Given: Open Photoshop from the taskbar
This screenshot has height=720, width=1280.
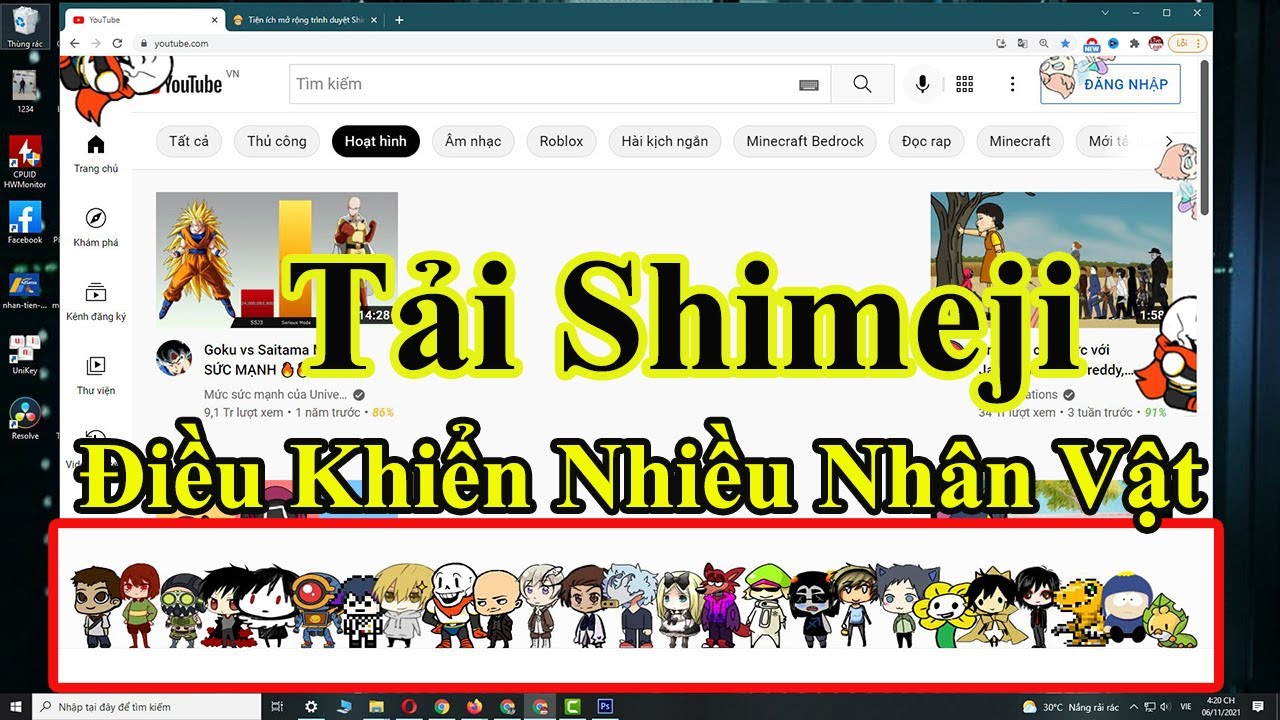Looking at the screenshot, I should click(605, 706).
